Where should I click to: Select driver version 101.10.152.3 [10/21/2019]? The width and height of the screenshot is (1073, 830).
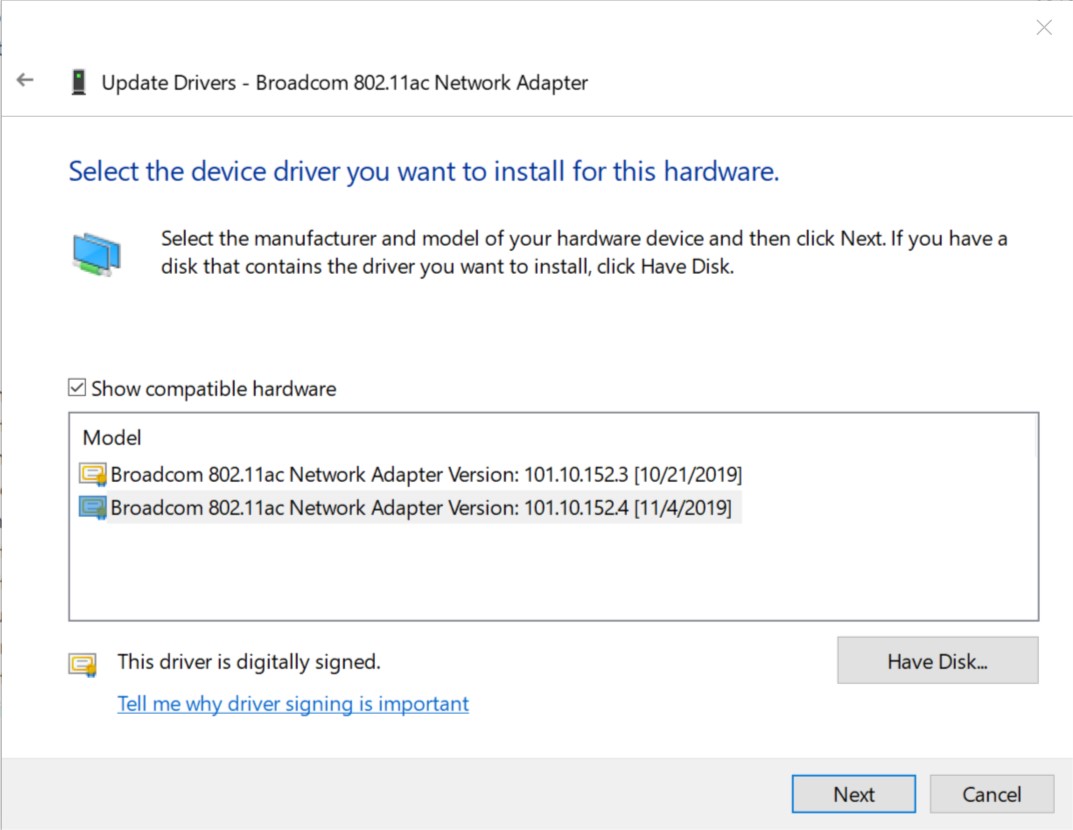426,474
